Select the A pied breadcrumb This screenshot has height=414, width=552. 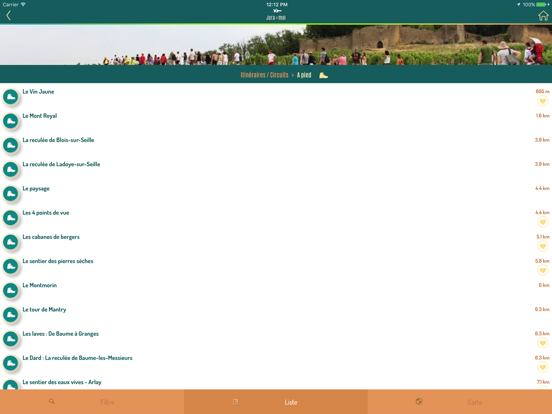pyautogui.click(x=304, y=75)
